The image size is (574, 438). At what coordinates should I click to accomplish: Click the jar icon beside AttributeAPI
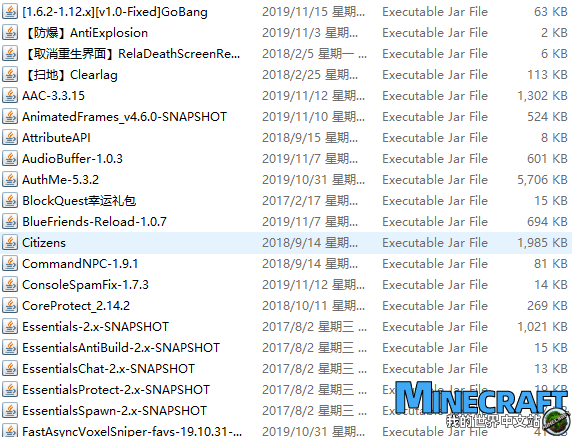point(10,138)
